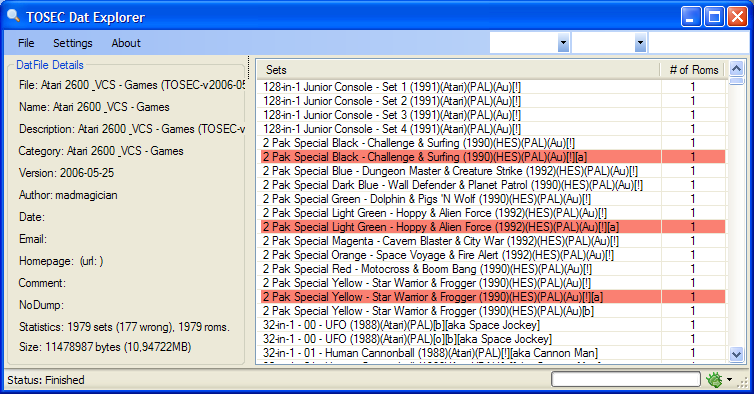Expand the second toolbar combo box dropdown

(x=640, y=43)
